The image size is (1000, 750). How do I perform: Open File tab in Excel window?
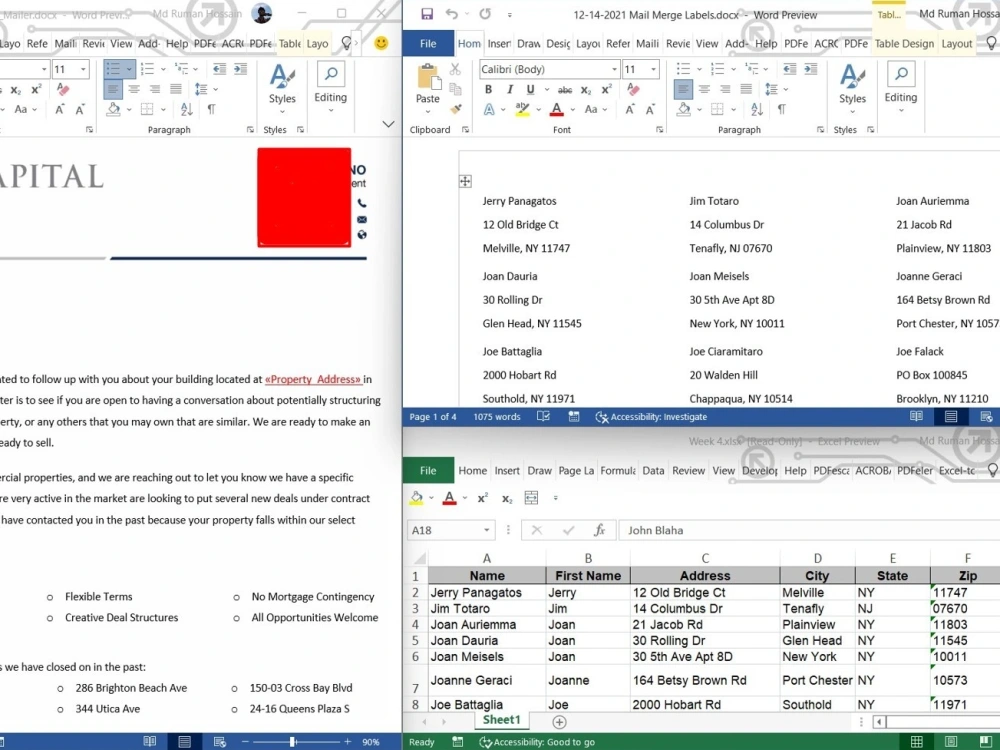click(428, 471)
